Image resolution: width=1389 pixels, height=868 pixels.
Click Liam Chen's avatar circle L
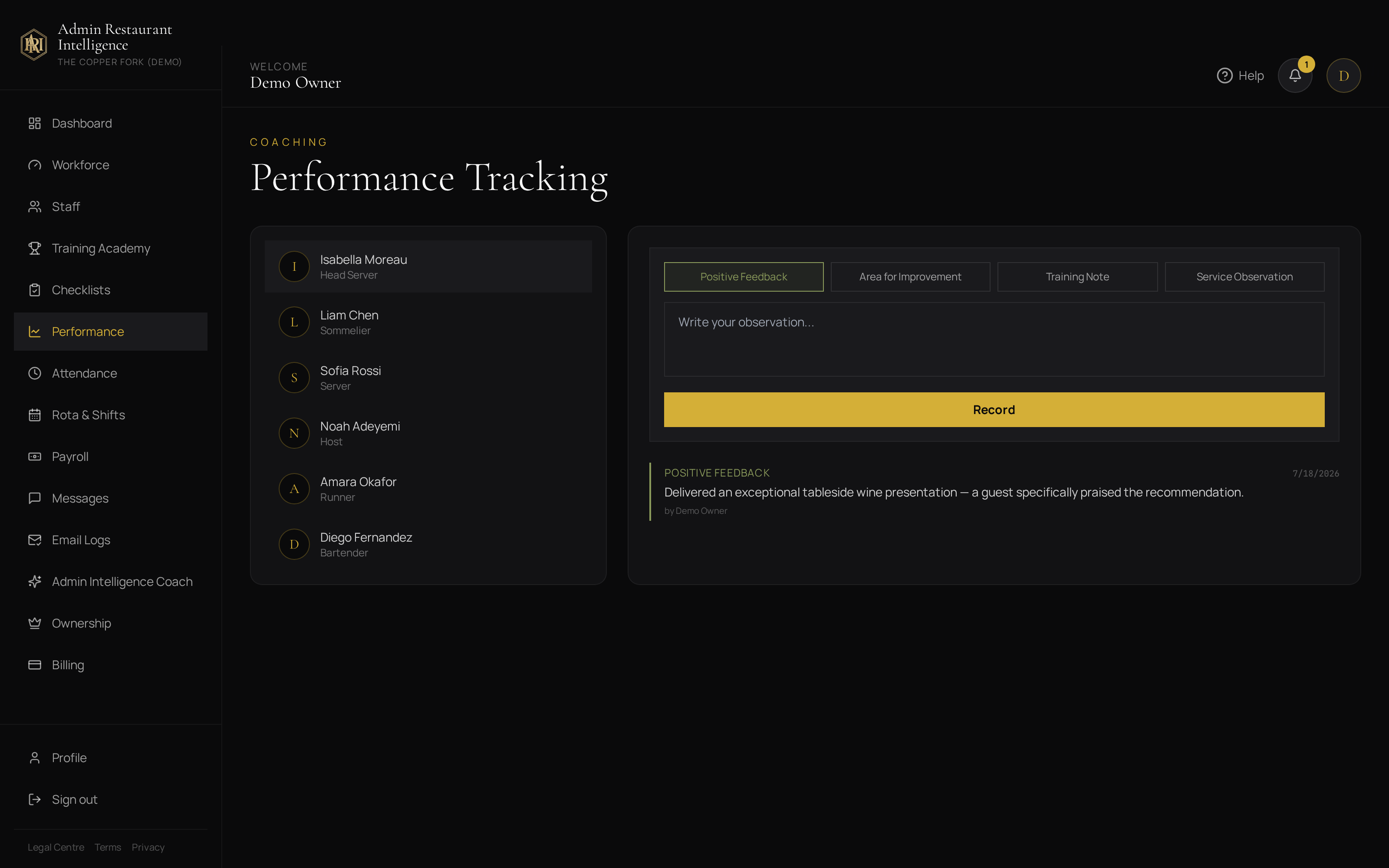(294, 322)
